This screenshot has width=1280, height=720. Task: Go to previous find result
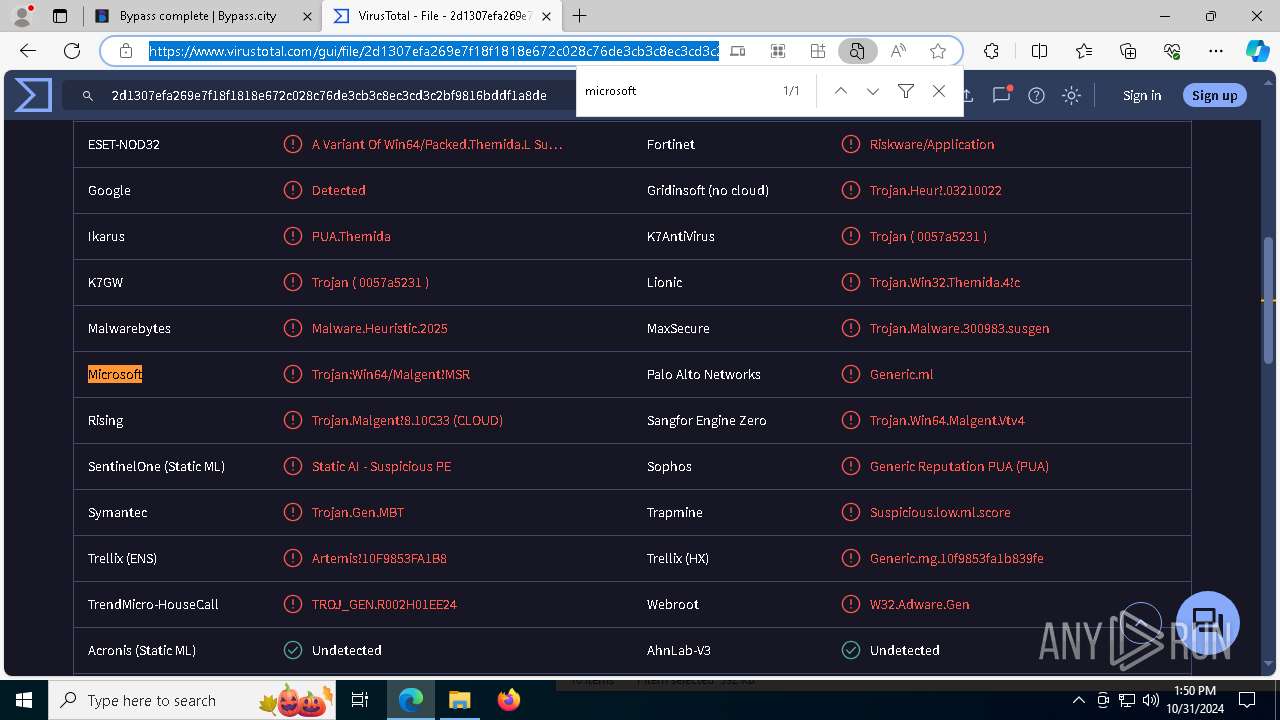[x=841, y=91]
